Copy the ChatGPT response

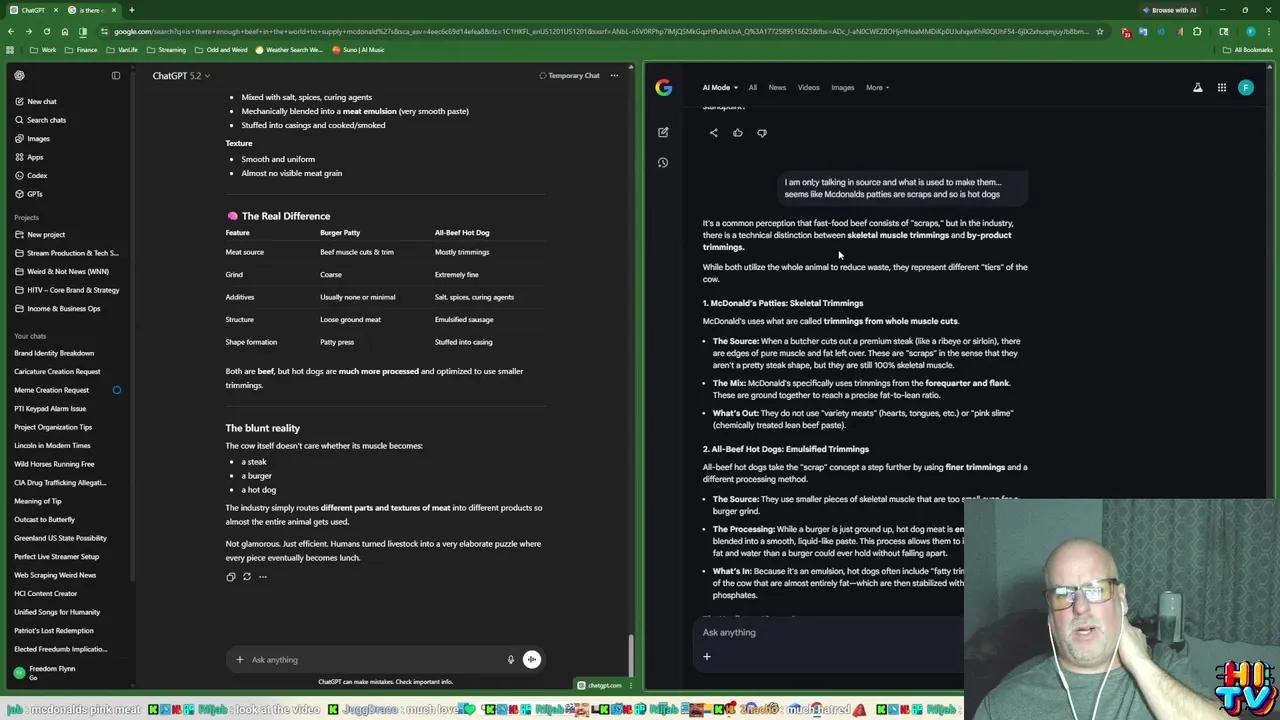[231, 576]
